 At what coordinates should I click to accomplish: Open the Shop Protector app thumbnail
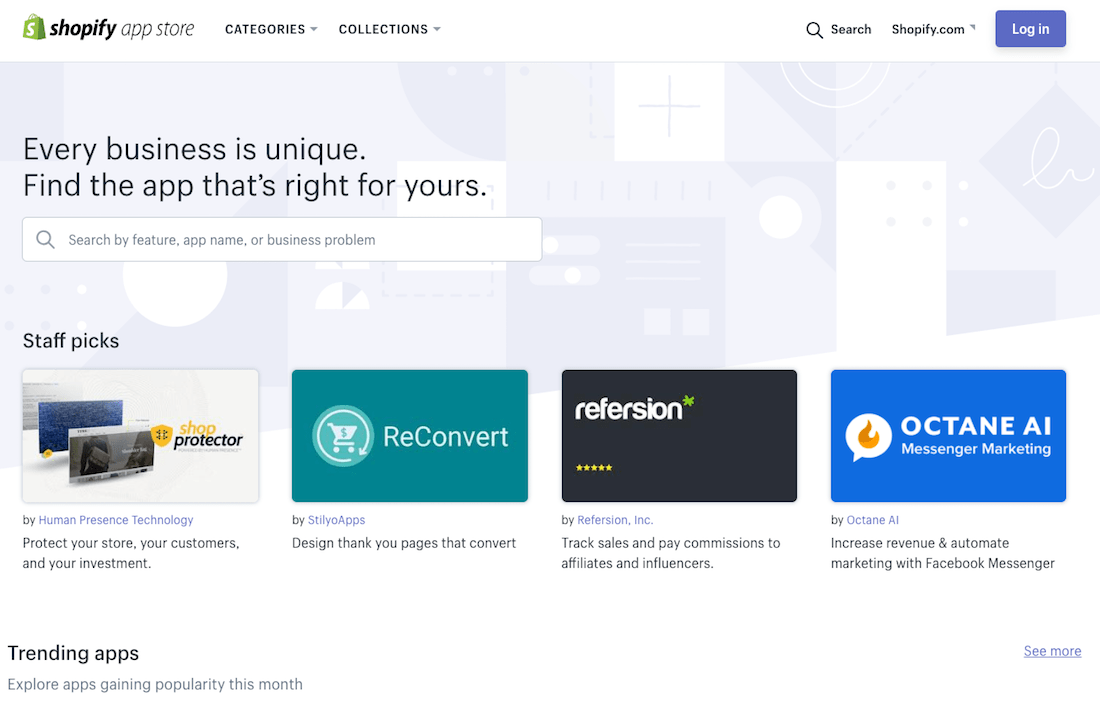[140, 435]
